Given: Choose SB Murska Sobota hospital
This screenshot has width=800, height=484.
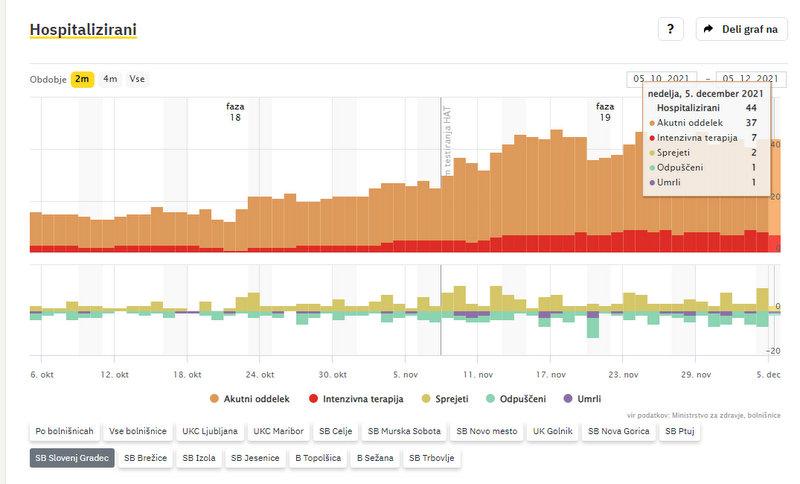Looking at the screenshot, I should 402,432.
